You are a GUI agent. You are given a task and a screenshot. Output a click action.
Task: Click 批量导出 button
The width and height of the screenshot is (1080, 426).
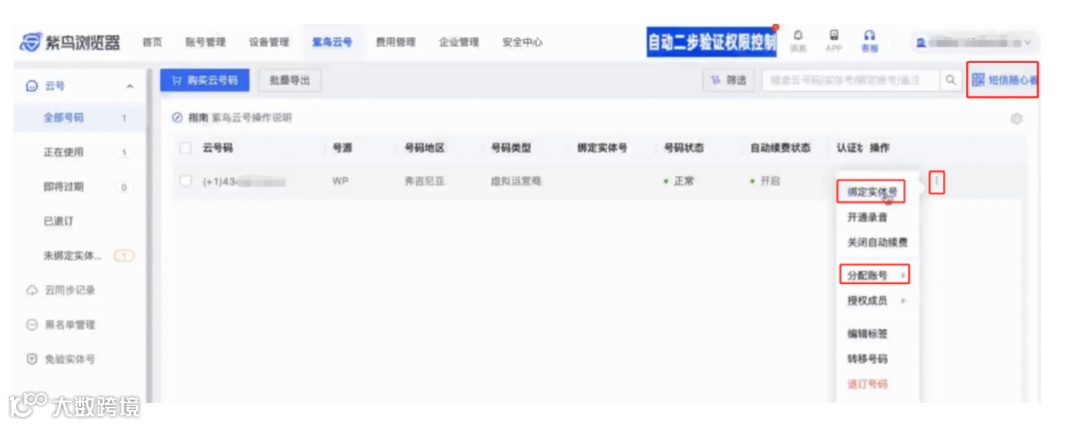click(289, 80)
